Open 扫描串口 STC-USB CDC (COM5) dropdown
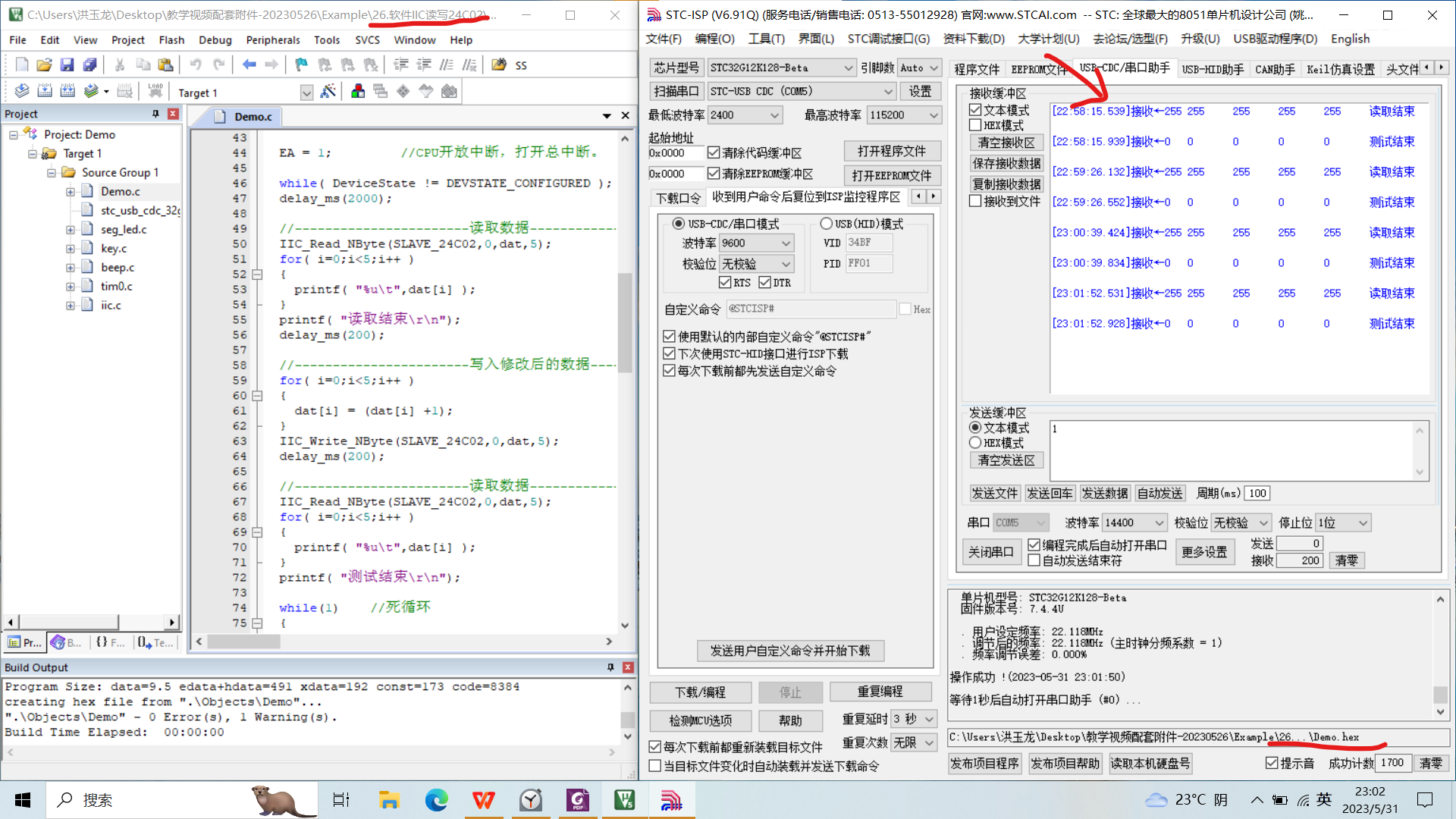Viewport: 1456px width, 819px height. 802,92
